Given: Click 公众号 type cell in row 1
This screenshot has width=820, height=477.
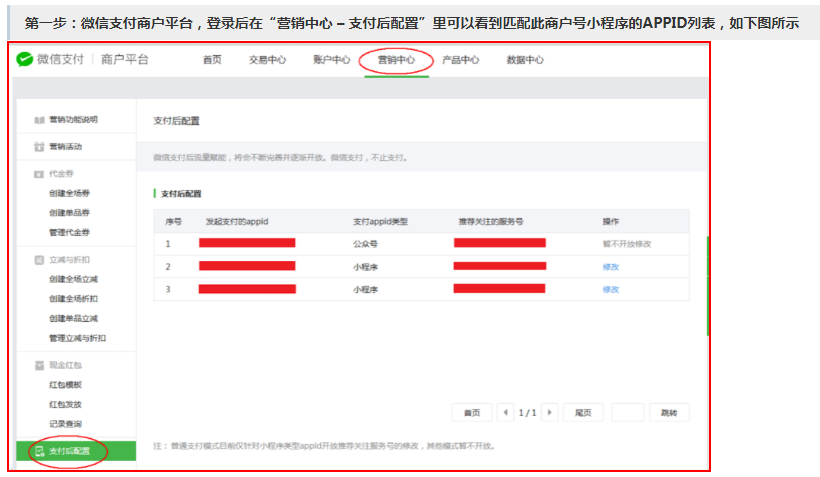Looking at the screenshot, I should (365, 244).
